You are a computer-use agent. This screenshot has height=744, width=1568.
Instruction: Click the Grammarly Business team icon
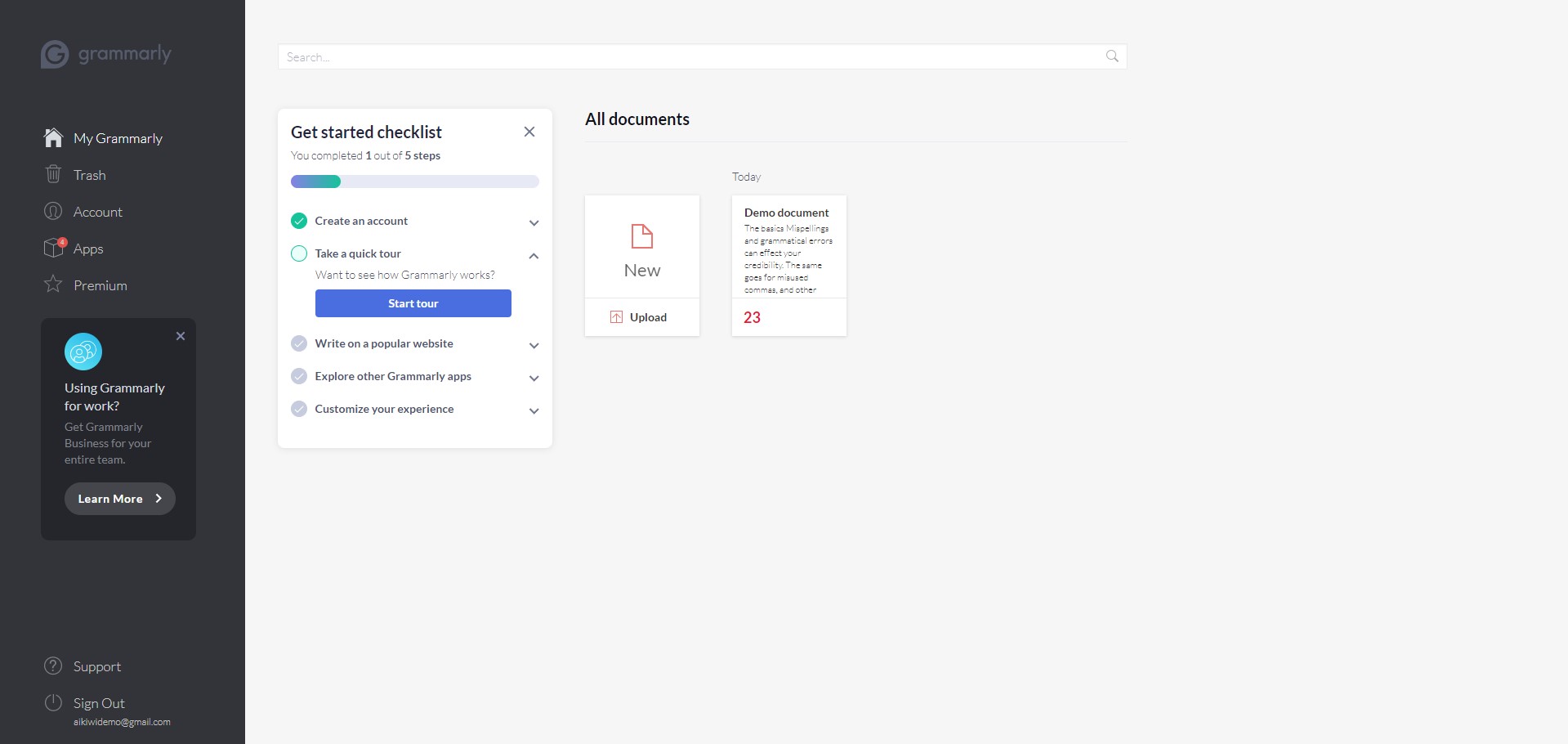pyautogui.click(x=83, y=352)
